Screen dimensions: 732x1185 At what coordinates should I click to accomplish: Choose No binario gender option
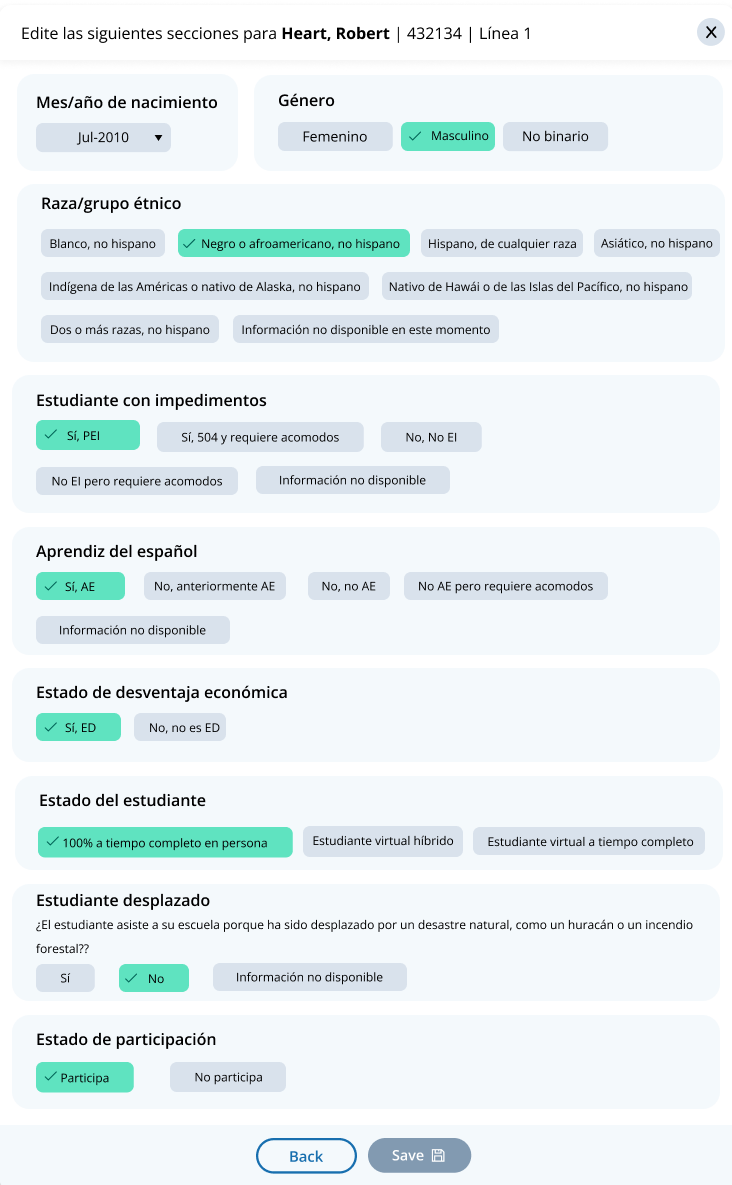[555, 136]
